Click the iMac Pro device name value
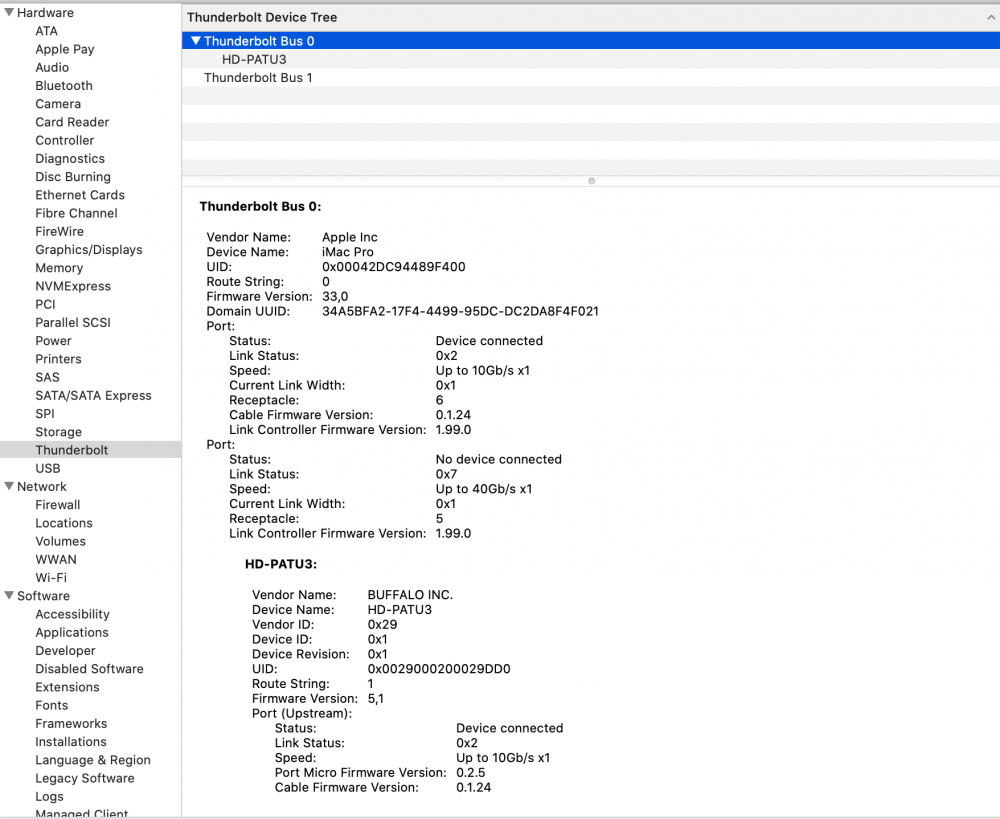Screen dimensions: 1000x819 [348, 252]
